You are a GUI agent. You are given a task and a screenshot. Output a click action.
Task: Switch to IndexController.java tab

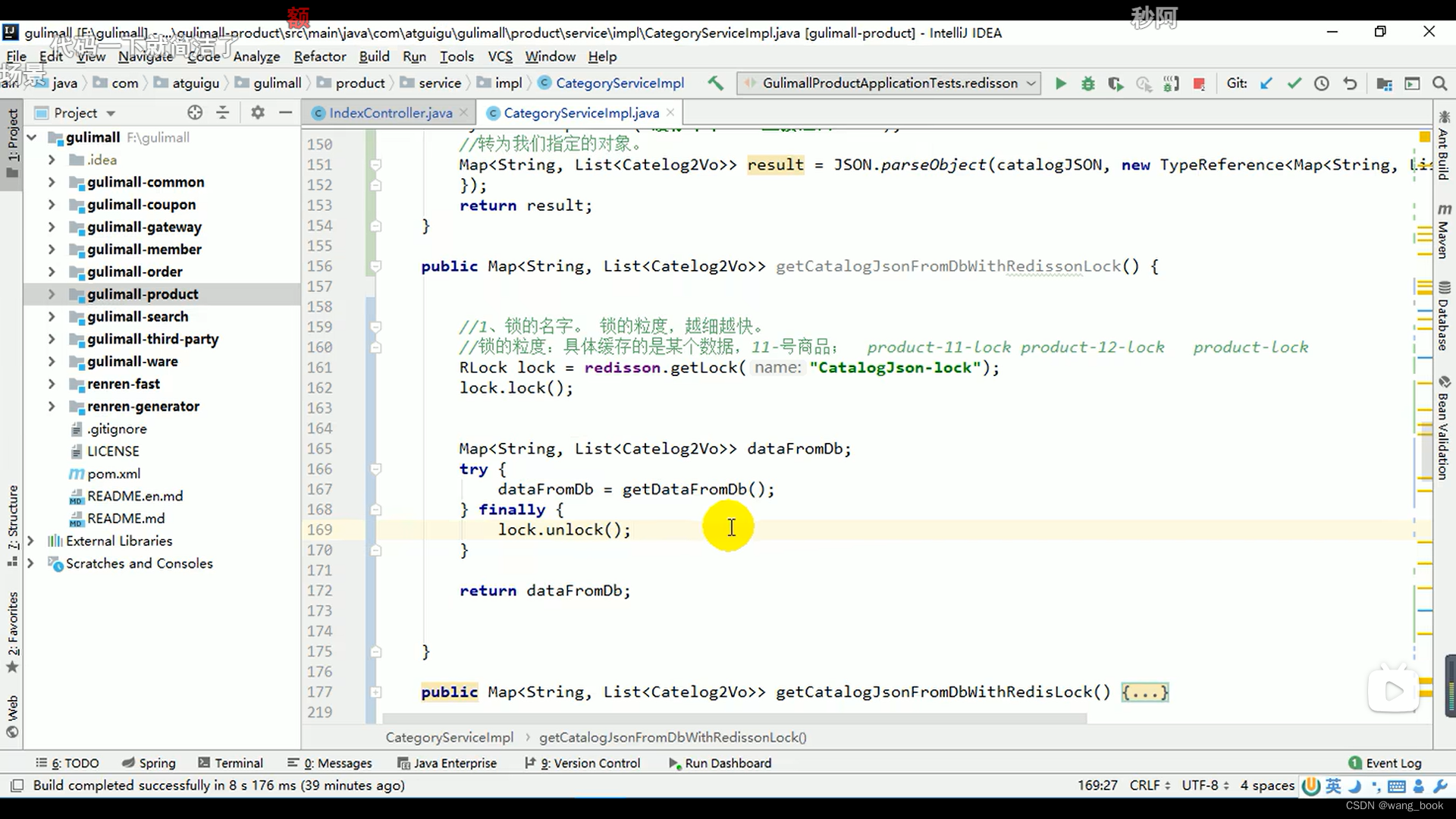pyautogui.click(x=391, y=113)
